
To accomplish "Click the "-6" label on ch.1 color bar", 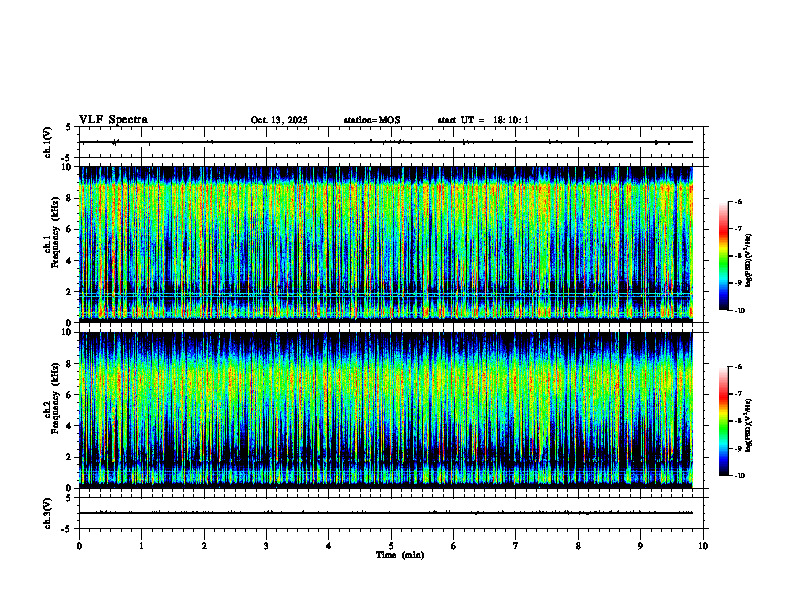I will 739,201.
